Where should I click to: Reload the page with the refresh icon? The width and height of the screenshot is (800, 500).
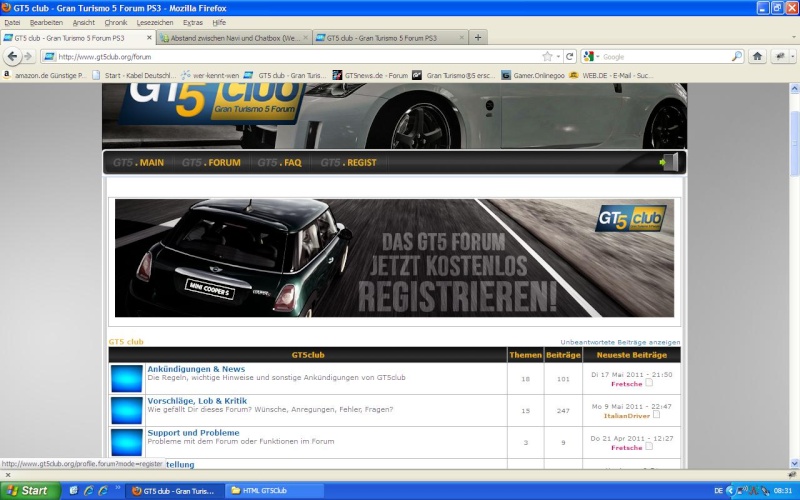tap(570, 57)
